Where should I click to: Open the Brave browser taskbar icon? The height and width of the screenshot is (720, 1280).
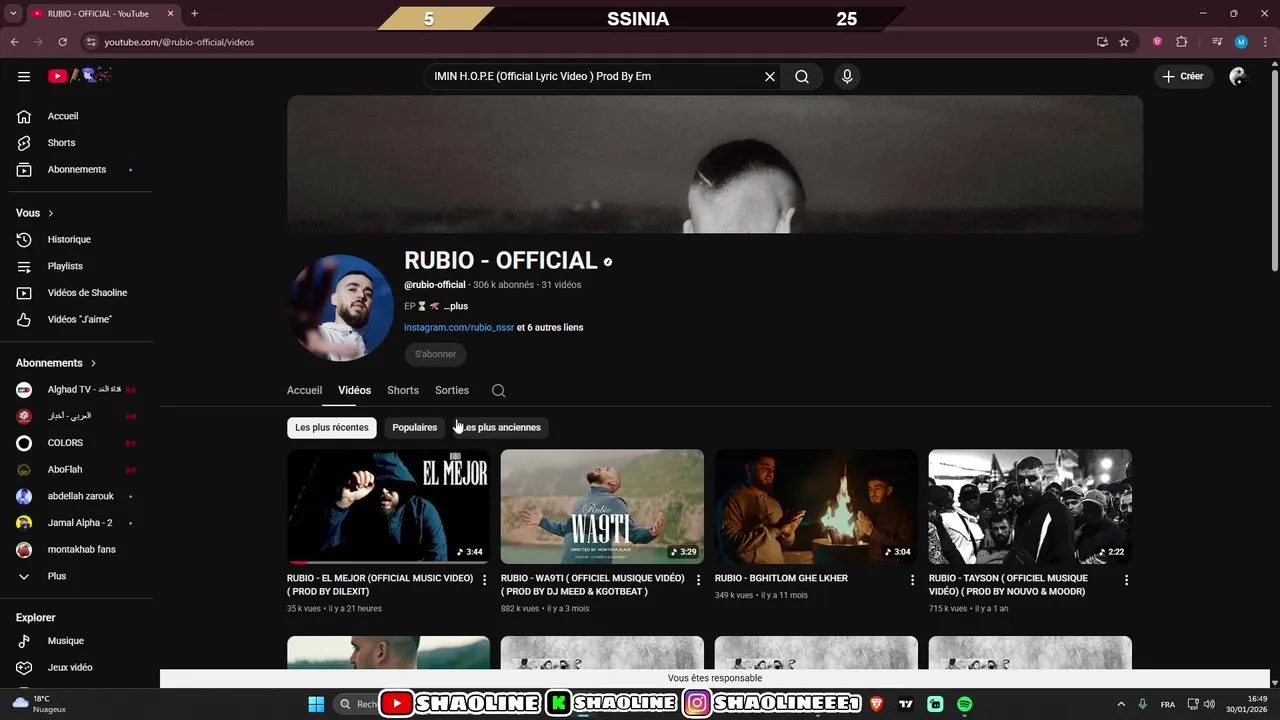[x=877, y=704]
